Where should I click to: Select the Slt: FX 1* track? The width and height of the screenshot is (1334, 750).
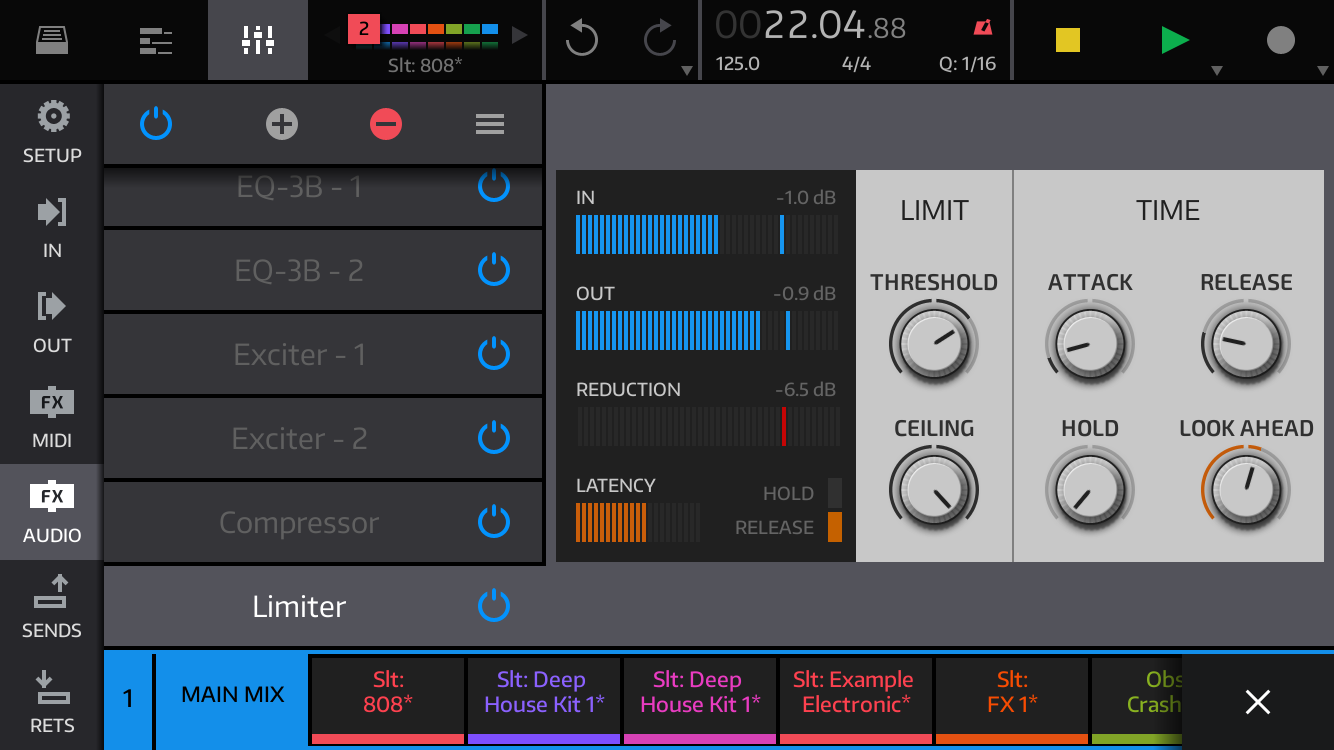1011,694
